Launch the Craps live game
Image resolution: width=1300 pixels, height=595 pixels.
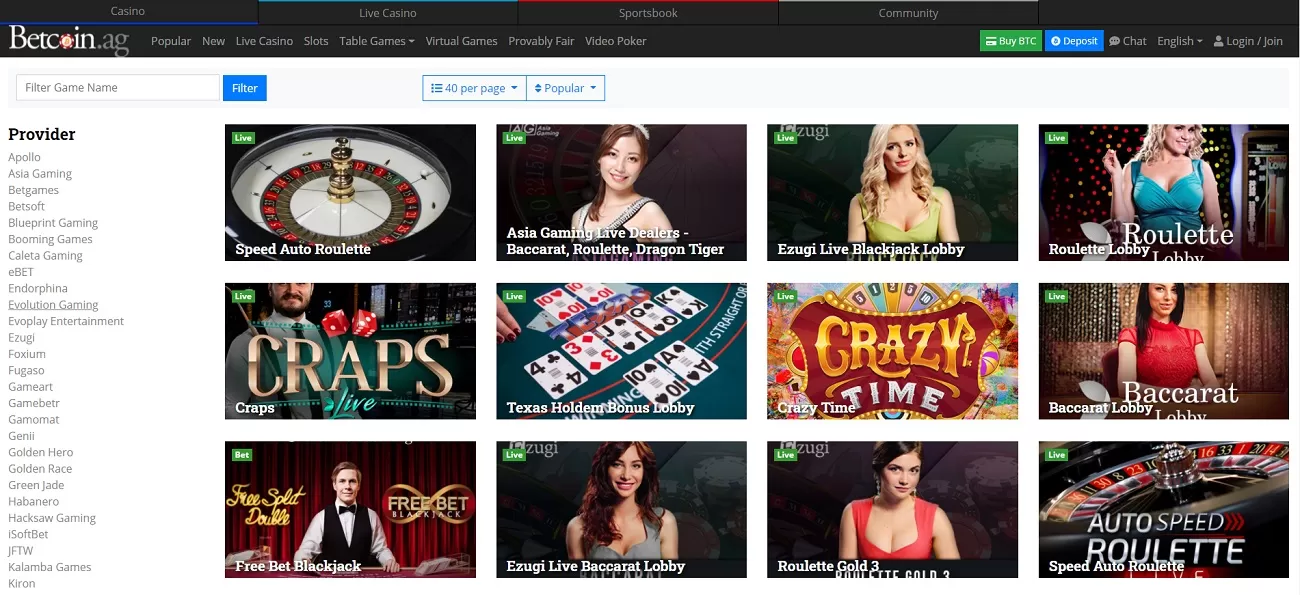click(x=350, y=351)
